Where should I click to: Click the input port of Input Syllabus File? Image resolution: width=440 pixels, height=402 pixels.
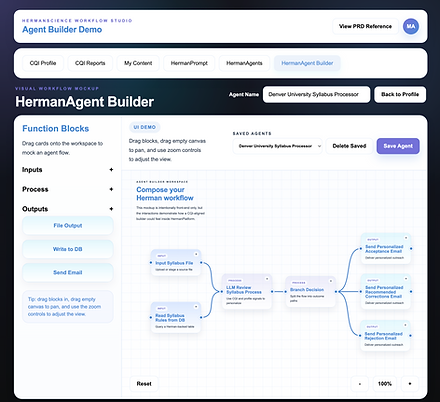point(151,263)
